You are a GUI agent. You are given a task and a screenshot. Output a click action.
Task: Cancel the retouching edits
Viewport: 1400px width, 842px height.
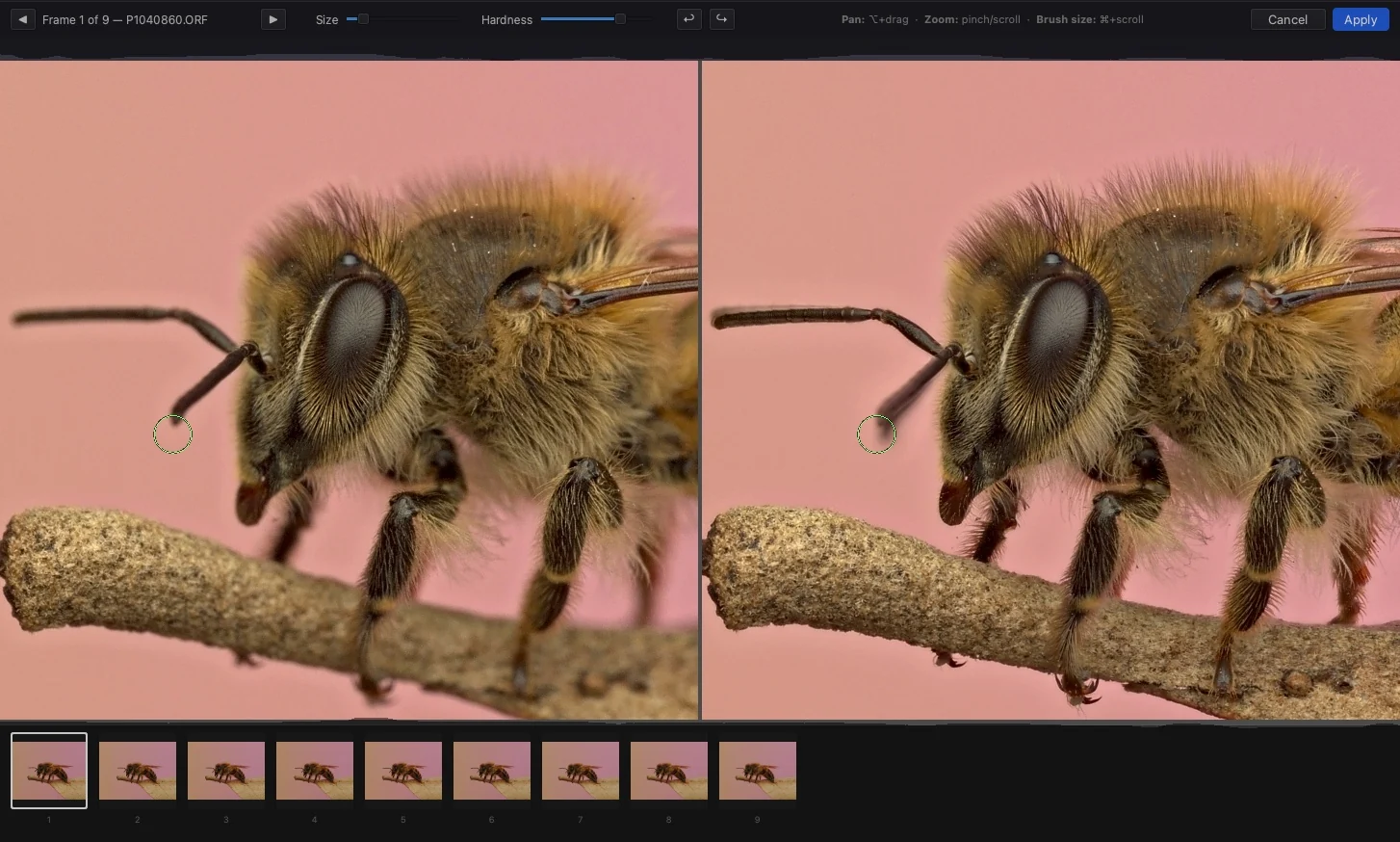point(1287,19)
